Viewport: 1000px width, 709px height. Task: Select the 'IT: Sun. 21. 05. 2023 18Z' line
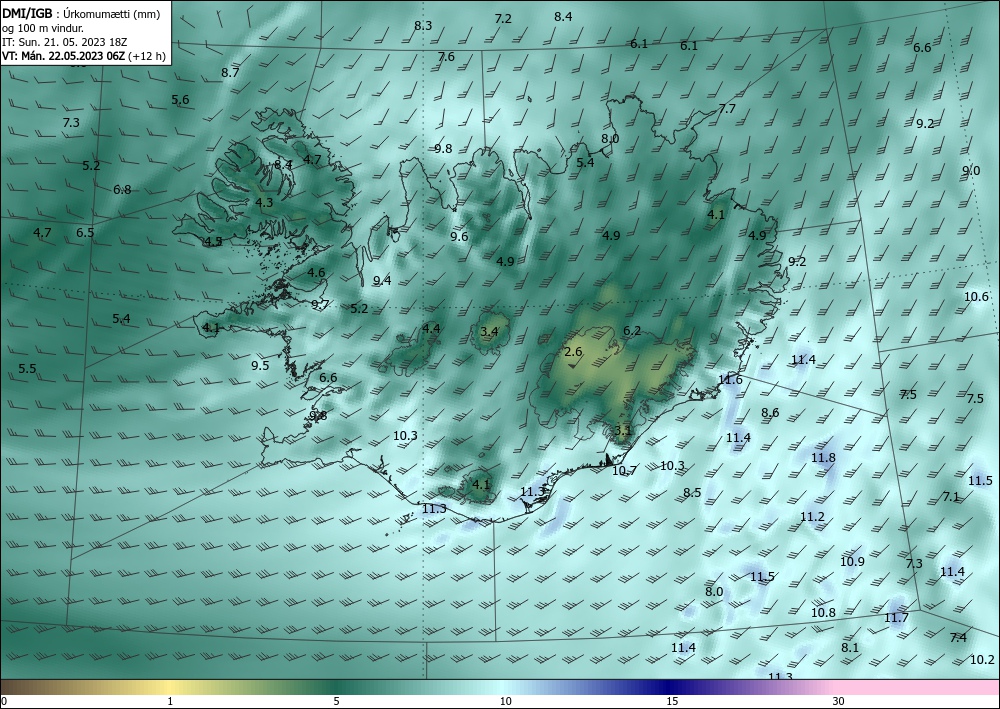[x=64, y=42]
